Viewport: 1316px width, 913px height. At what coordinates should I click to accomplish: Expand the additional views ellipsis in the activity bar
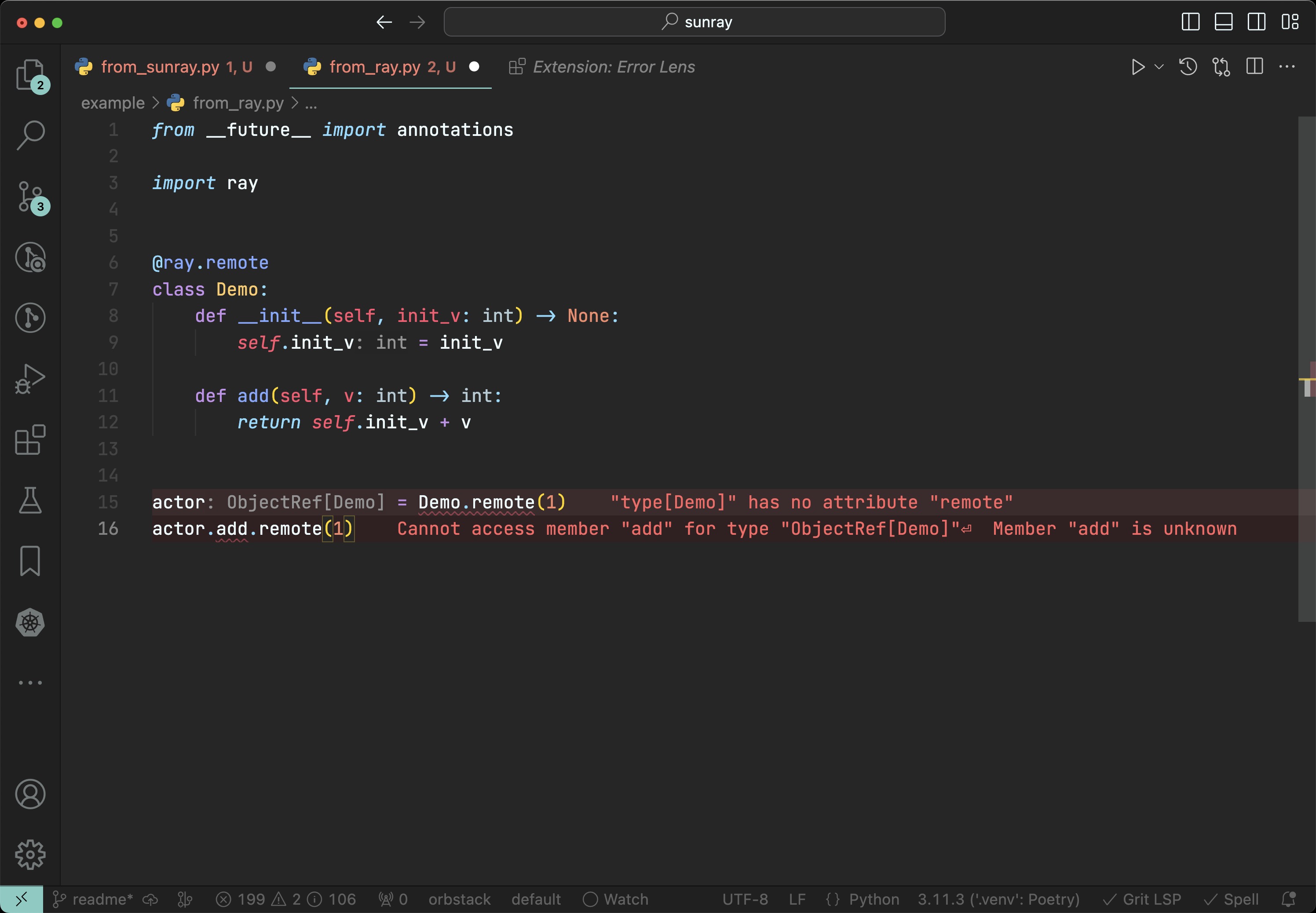click(30, 683)
